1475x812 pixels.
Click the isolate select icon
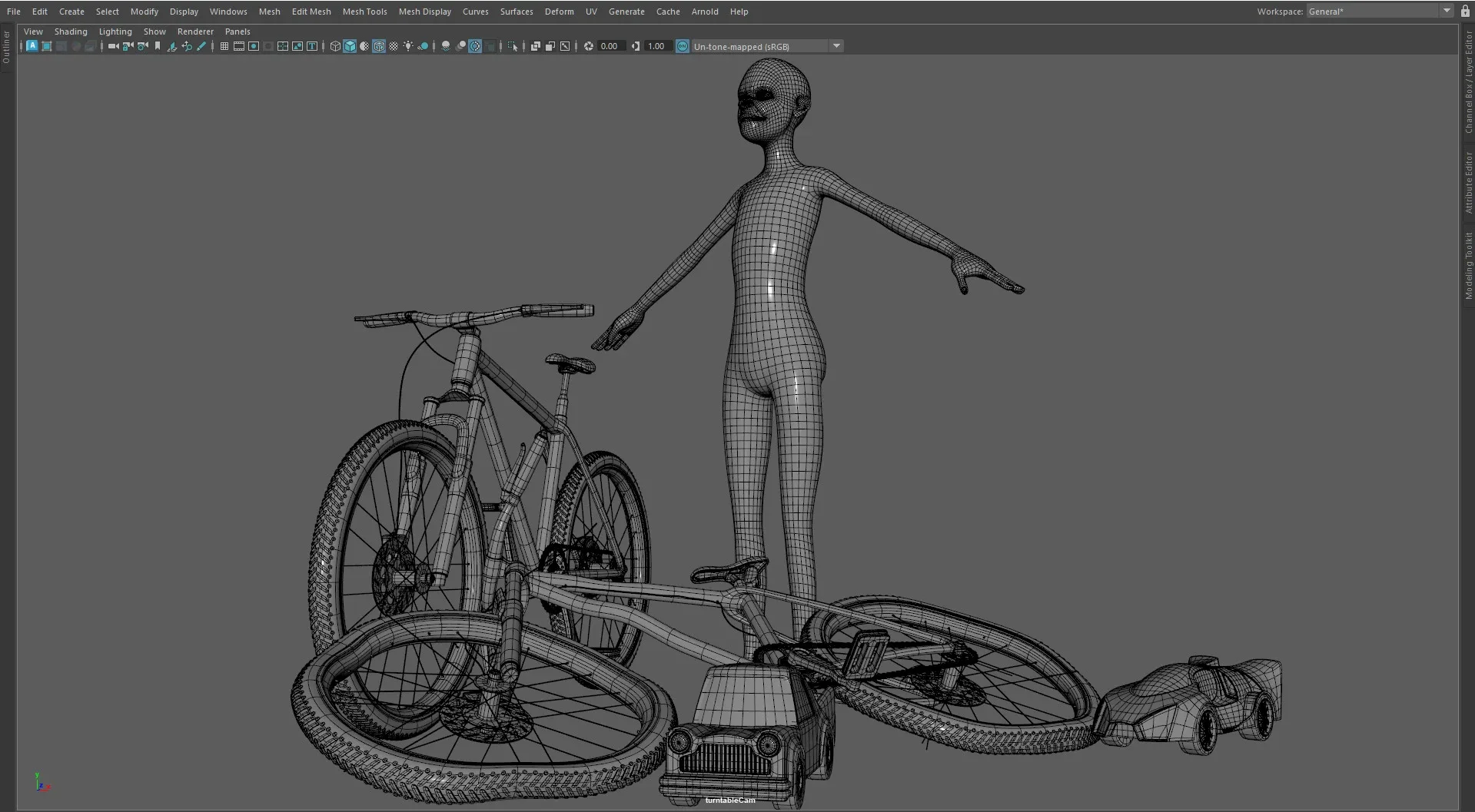512,46
